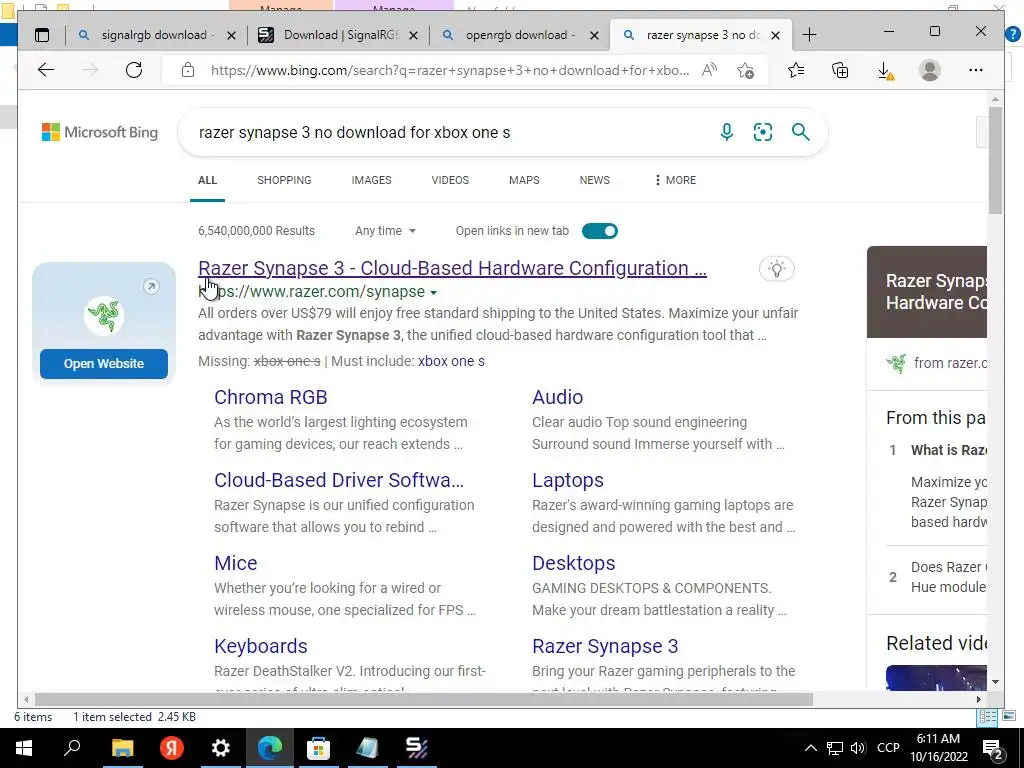Click the Open Website button
This screenshot has height=768, width=1024.
click(x=104, y=364)
